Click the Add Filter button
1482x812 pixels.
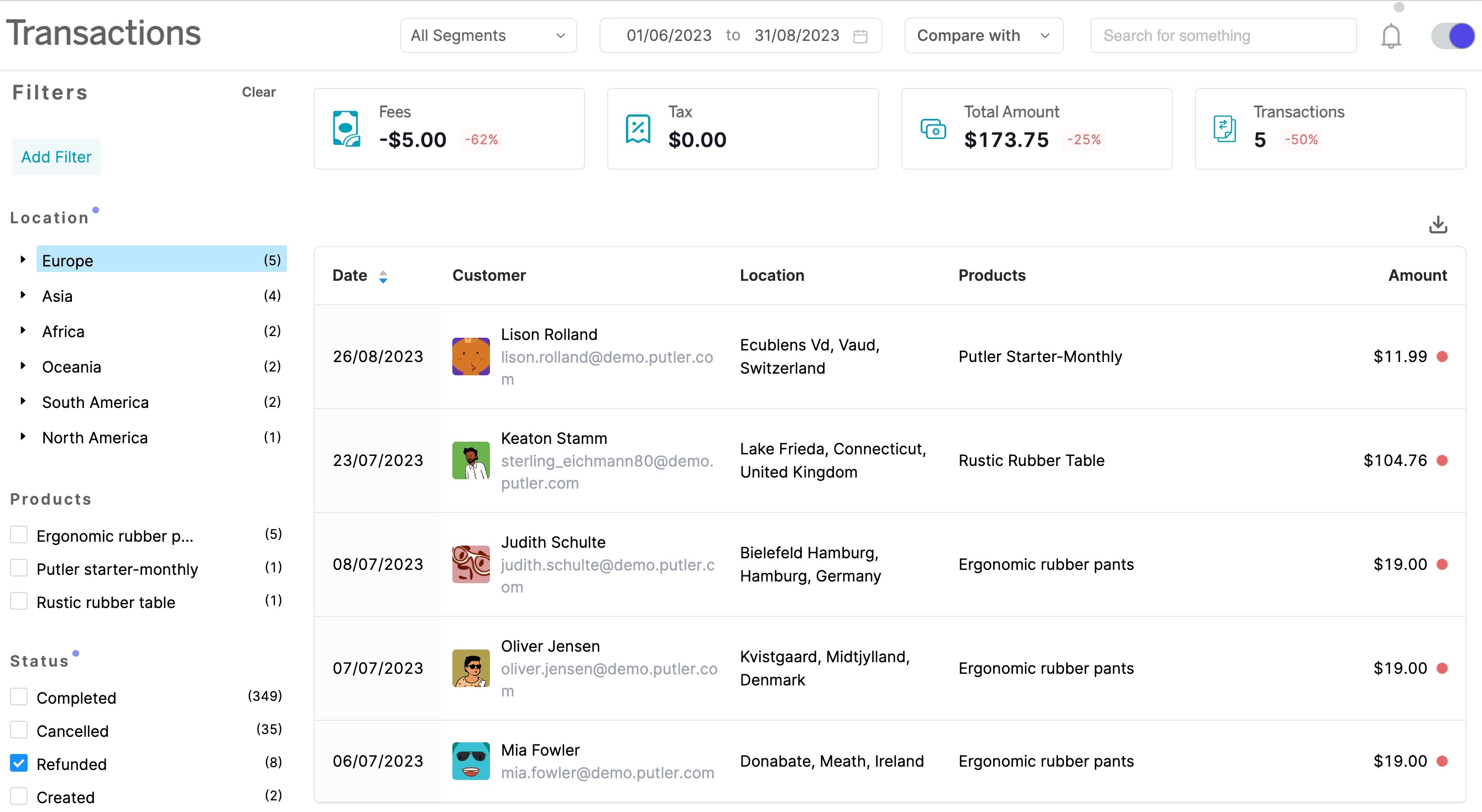pyautogui.click(x=56, y=157)
